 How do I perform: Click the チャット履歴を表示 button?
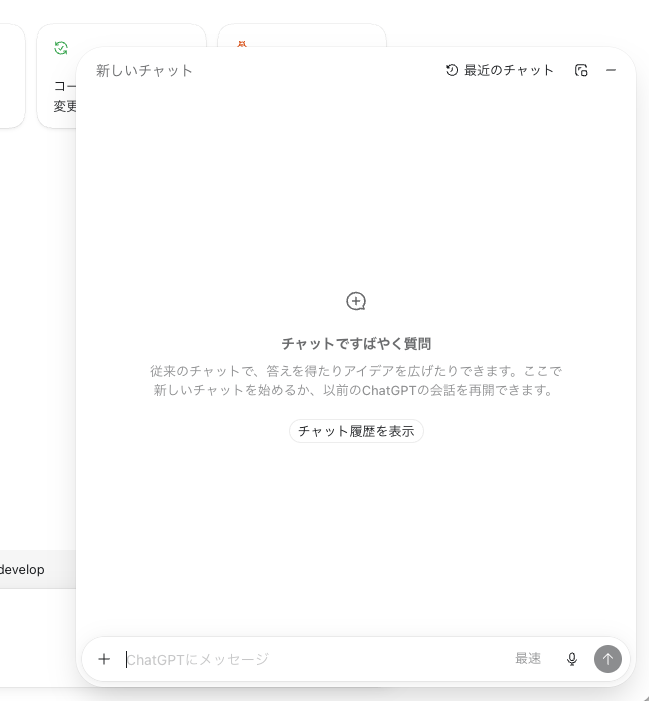pyautogui.click(x=356, y=431)
